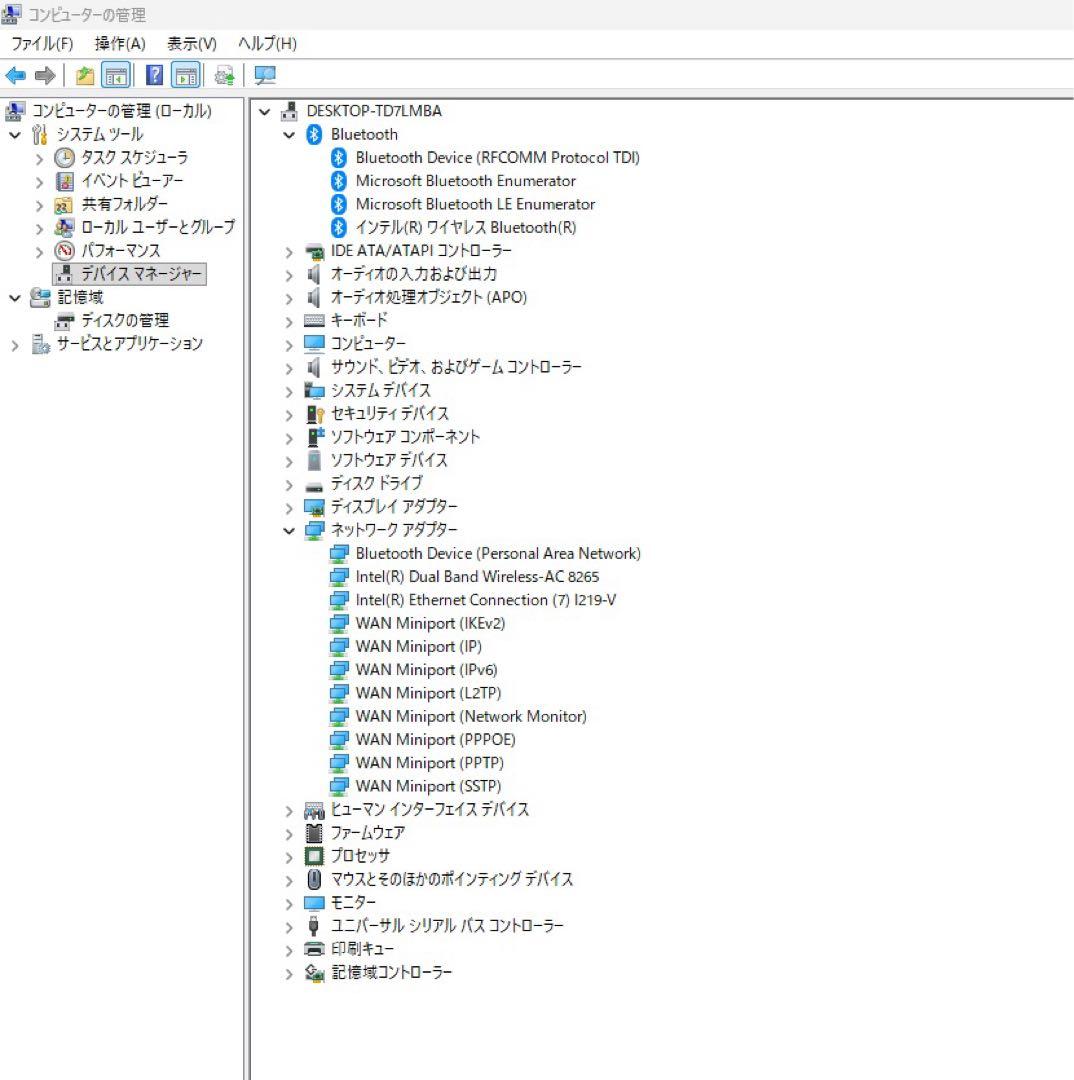The image size is (1074, 1080).
Task: Collapse the 記憶域 node
Action: point(14,298)
